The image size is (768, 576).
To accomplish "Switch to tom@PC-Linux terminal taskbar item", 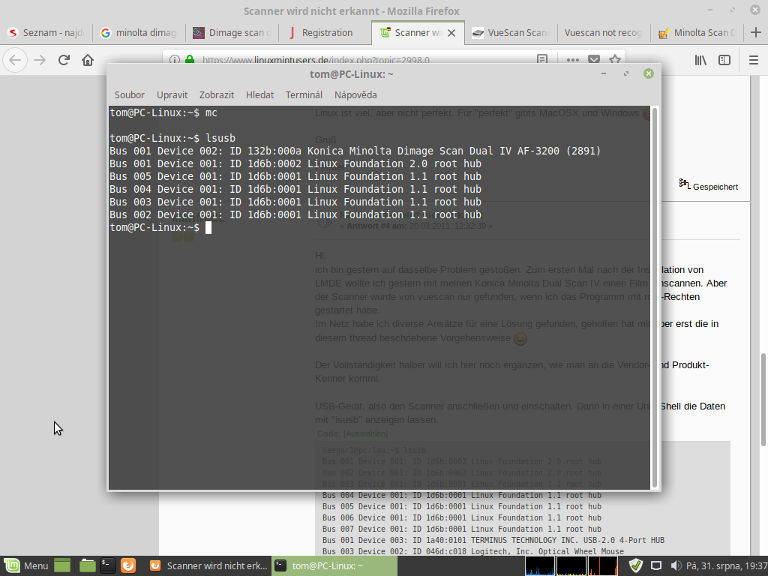I will [333, 566].
